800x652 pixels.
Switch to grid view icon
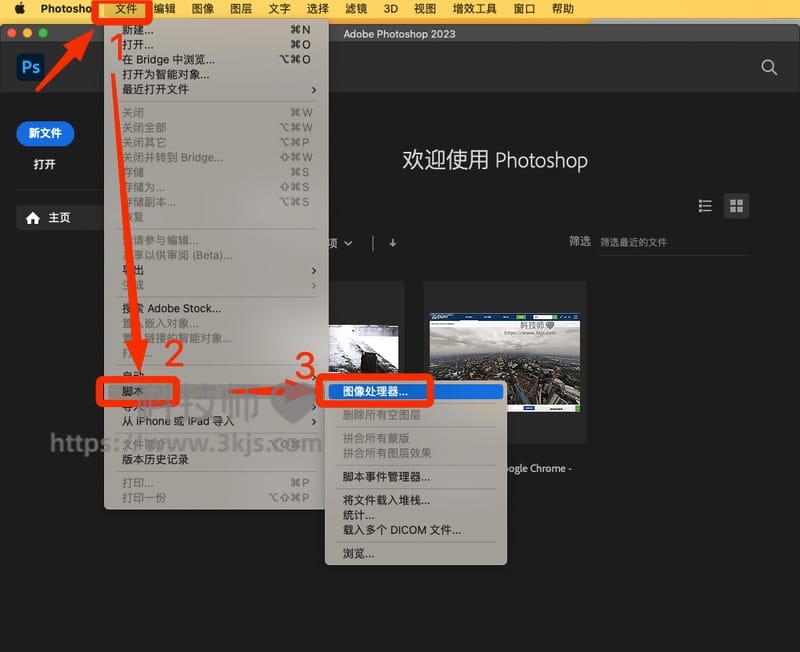pos(736,206)
